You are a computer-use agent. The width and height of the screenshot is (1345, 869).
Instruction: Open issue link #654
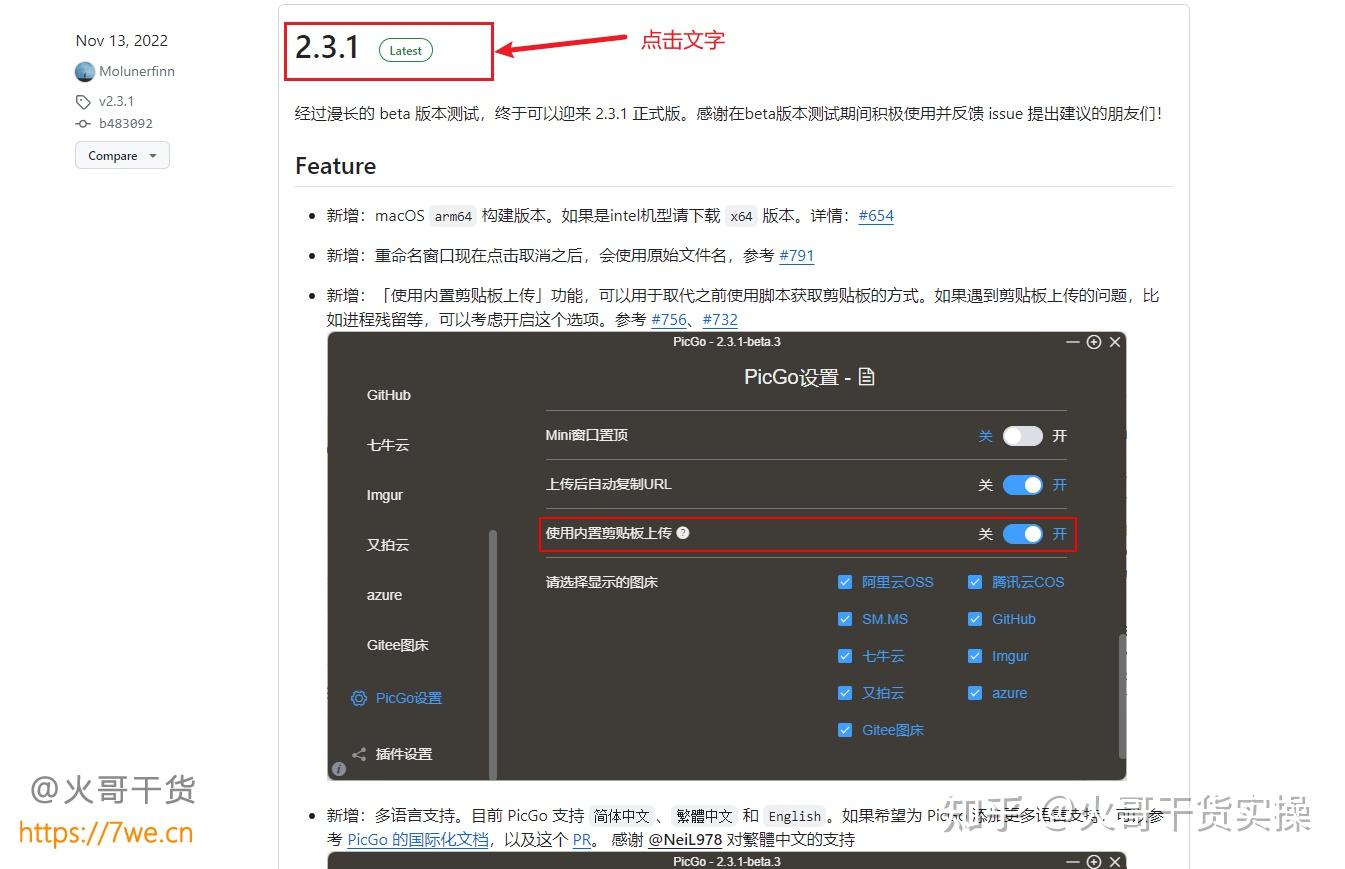[x=875, y=215]
